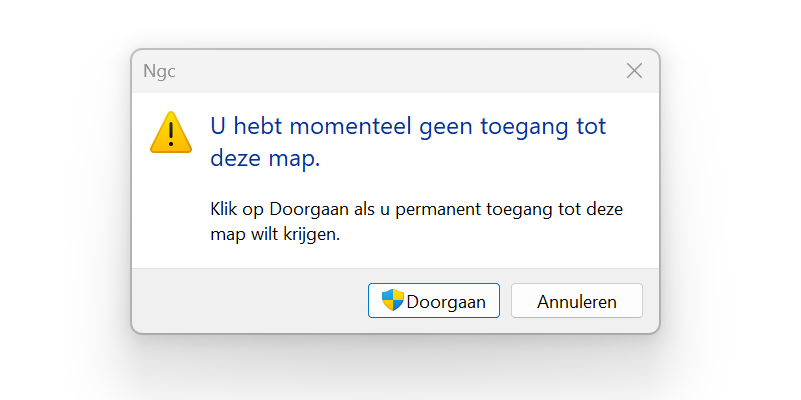The image size is (801, 400).
Task: Click the empty title bar area beside Ngc
Action: 398,71
